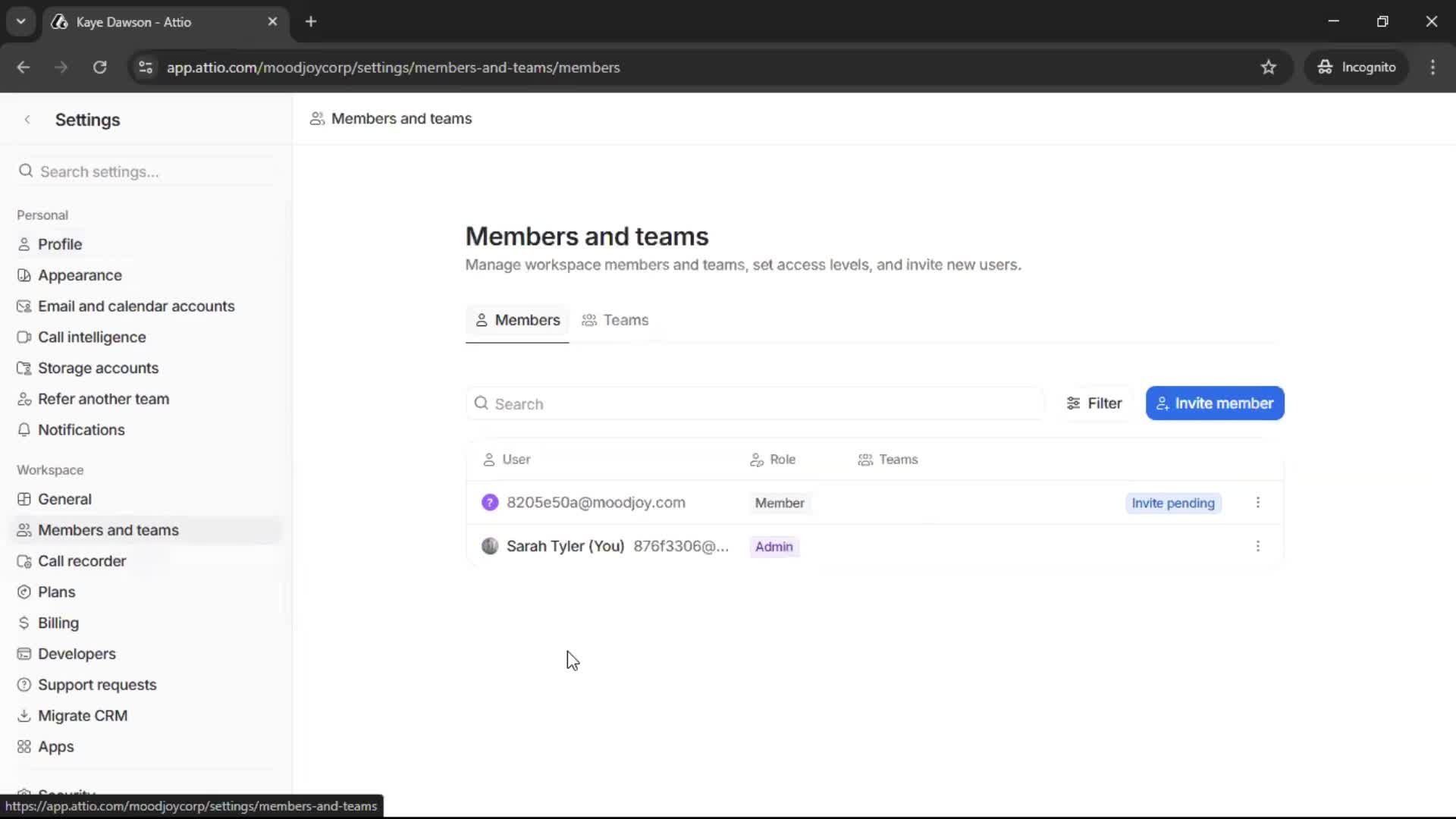
Task: Open actions menu for Sarah Tyler's row
Action: coord(1258,546)
